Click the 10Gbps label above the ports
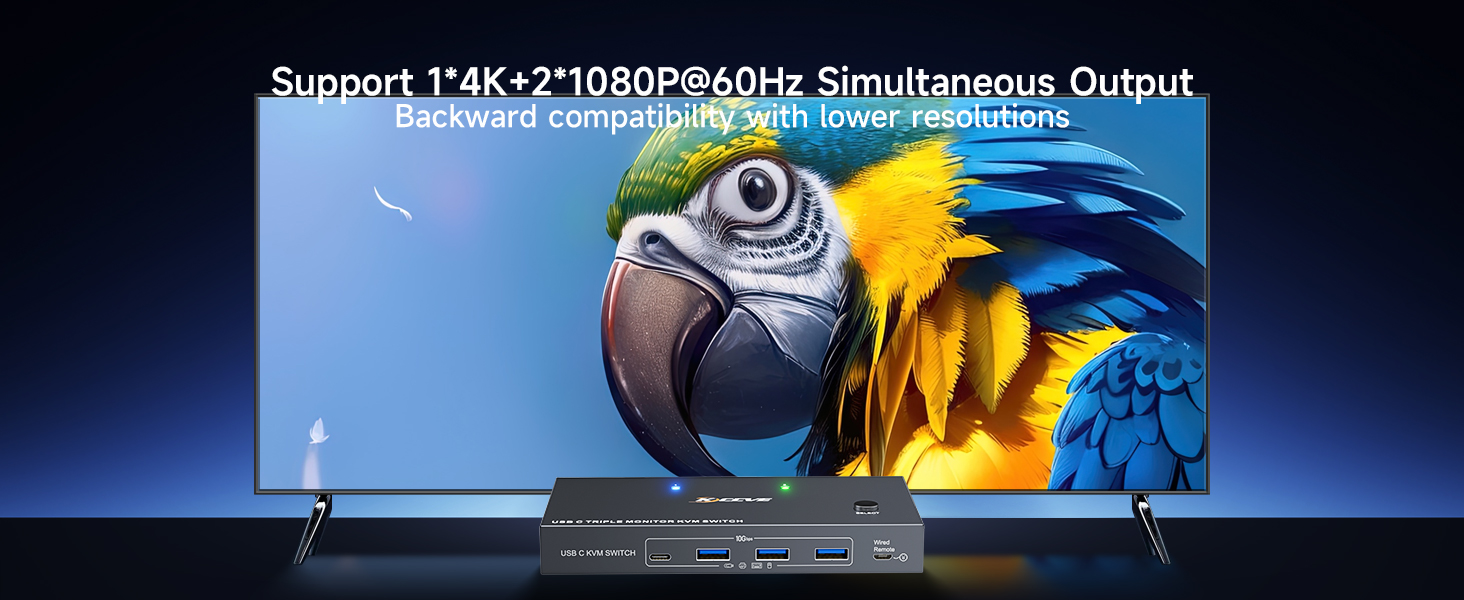 744,537
